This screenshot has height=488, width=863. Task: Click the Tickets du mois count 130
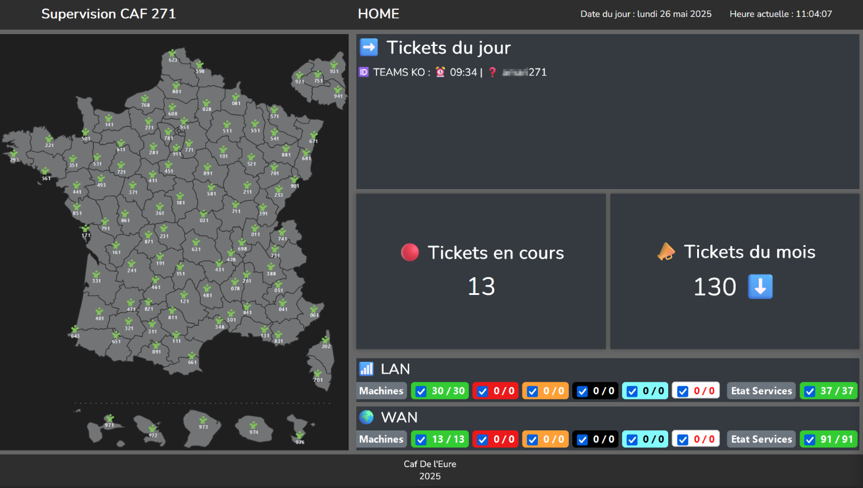(x=714, y=287)
